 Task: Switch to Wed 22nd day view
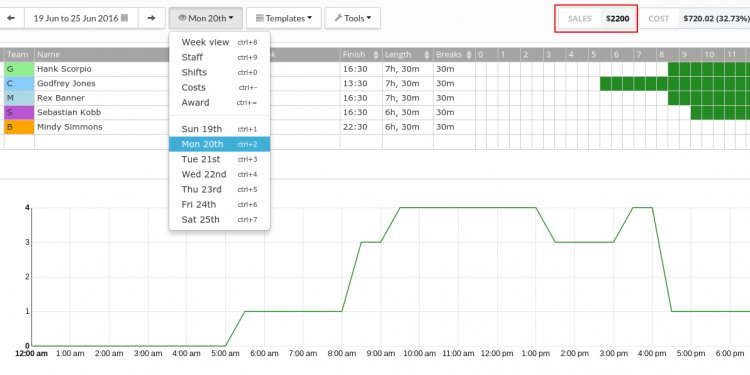click(220, 174)
